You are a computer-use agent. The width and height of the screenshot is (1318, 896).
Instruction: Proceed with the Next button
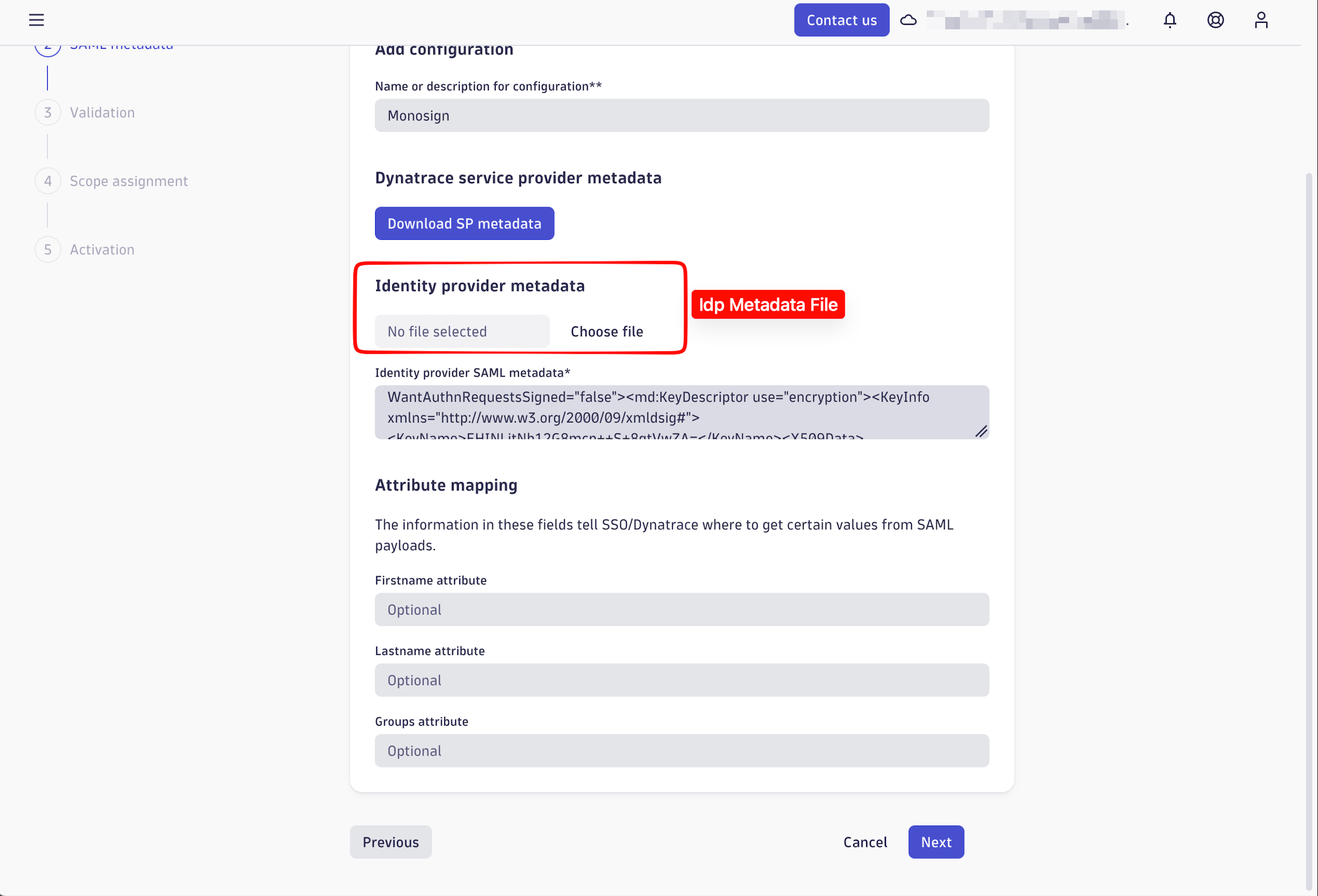point(935,842)
